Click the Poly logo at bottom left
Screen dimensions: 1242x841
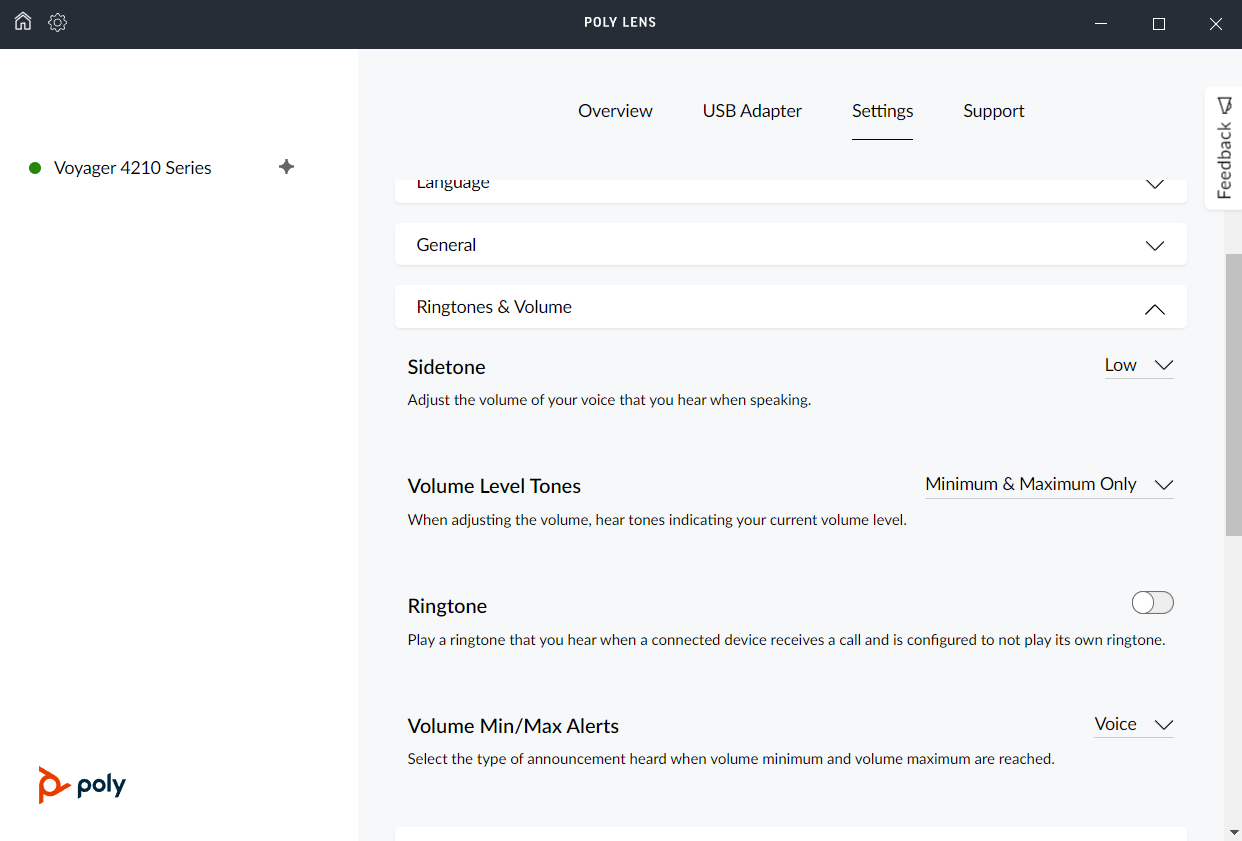(81, 784)
